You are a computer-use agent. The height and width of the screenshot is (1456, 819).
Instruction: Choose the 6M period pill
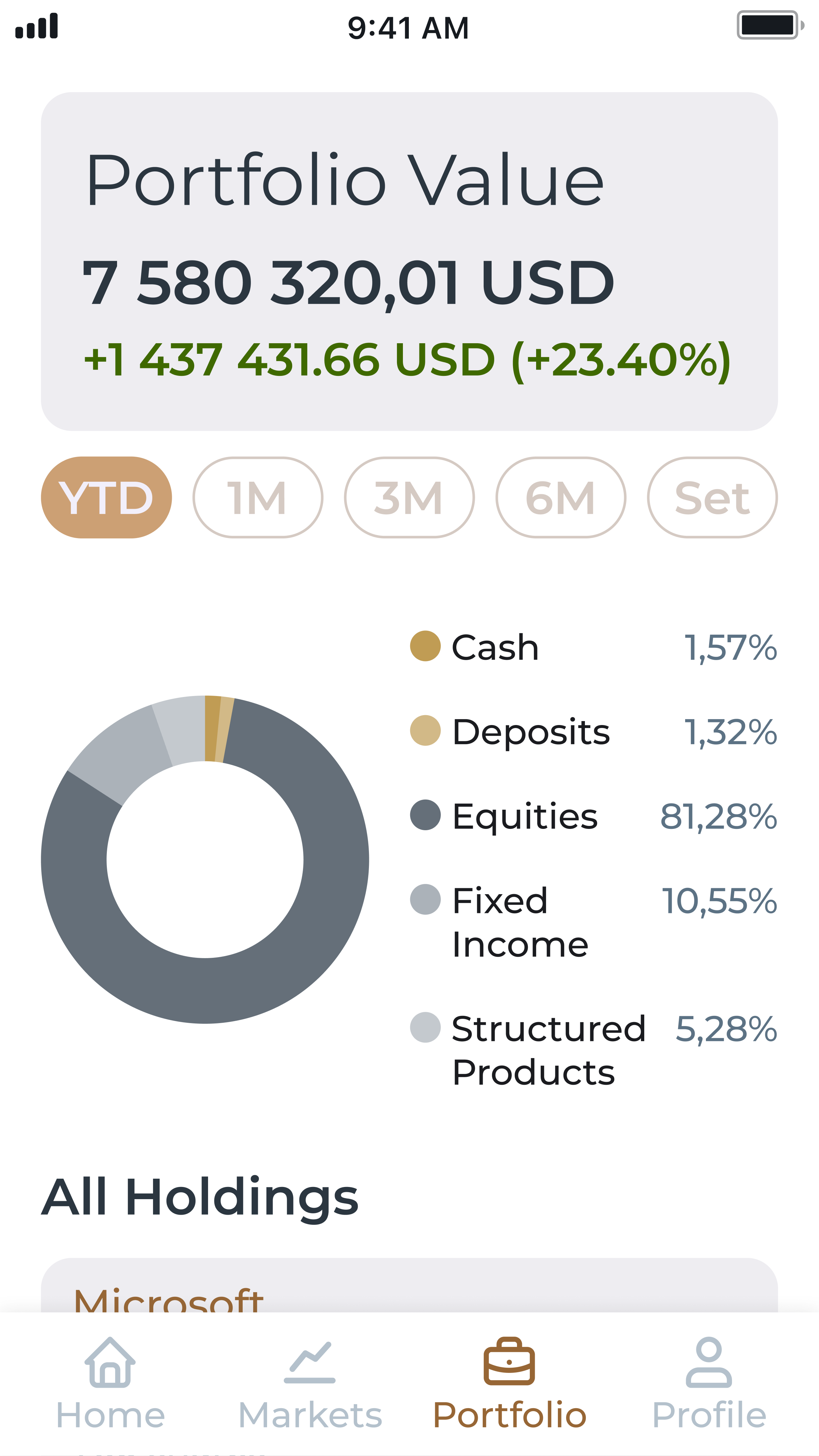[561, 498]
